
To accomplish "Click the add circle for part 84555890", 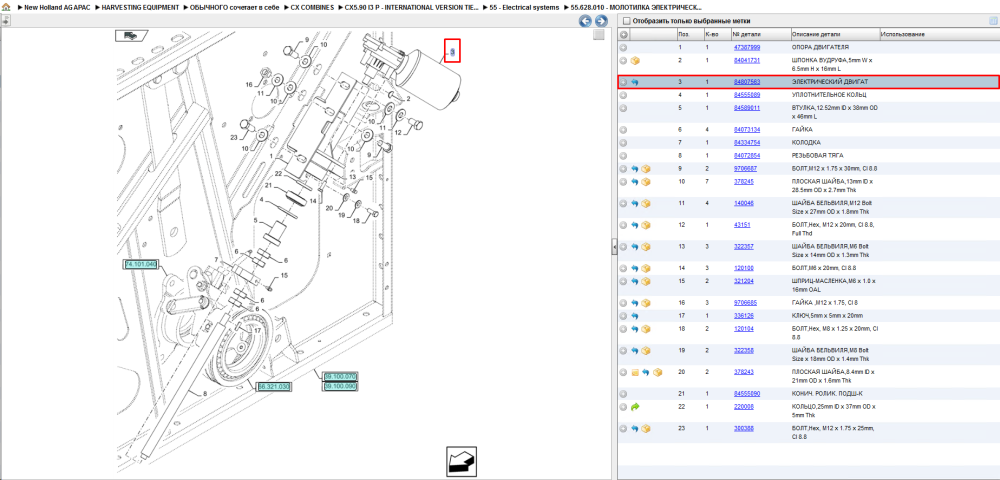I will 624,393.
